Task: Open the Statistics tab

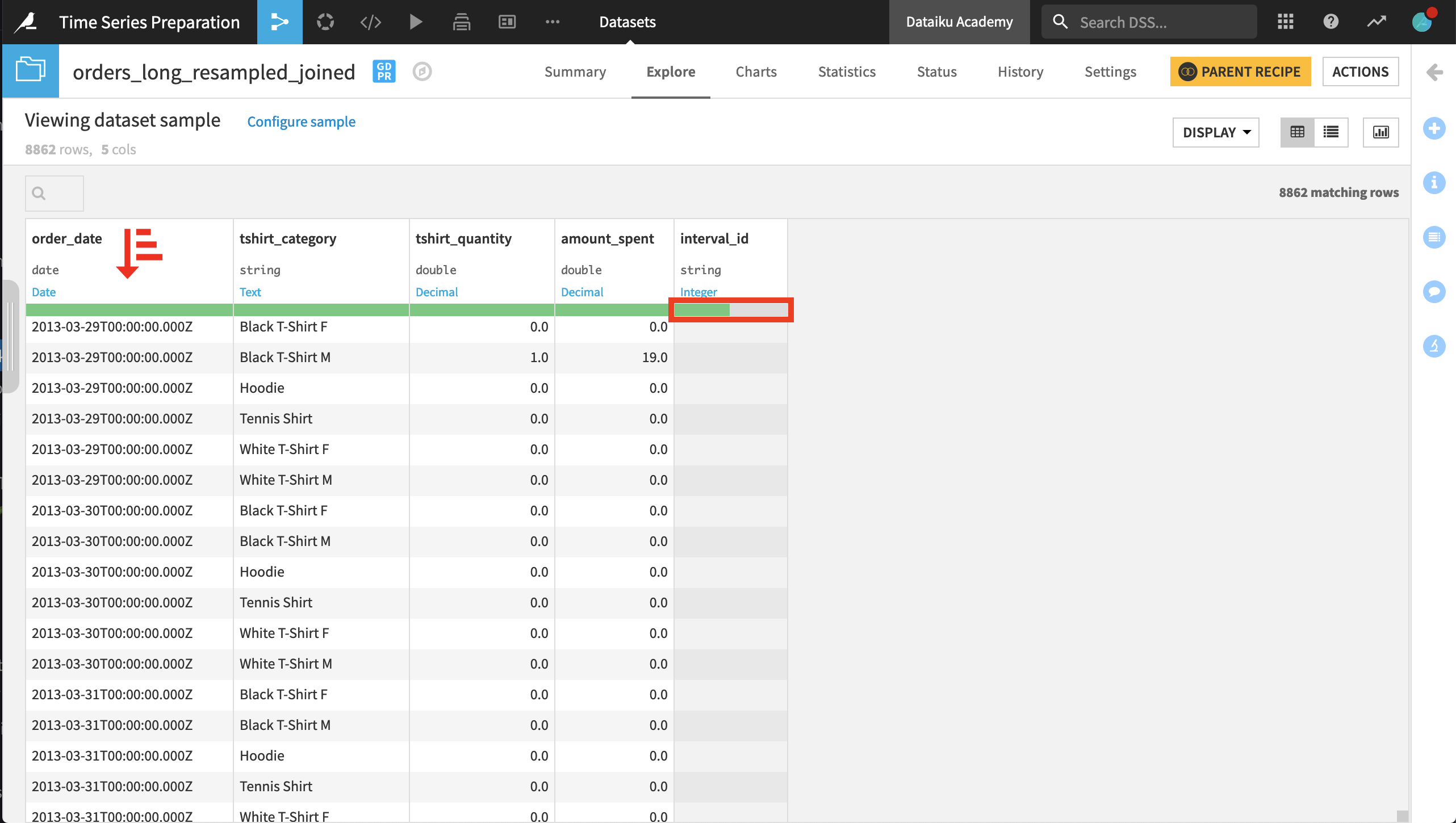Action: coord(847,72)
